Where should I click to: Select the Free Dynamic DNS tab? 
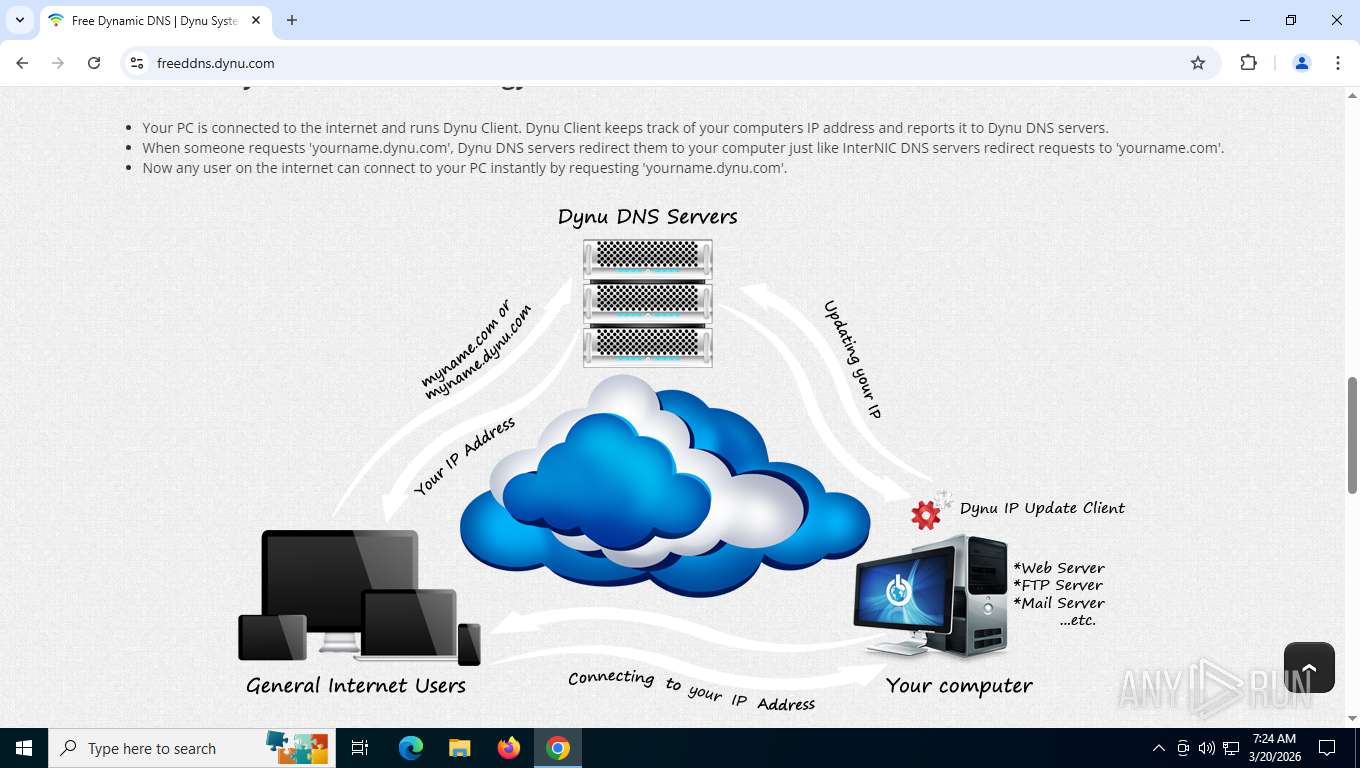pos(155,20)
